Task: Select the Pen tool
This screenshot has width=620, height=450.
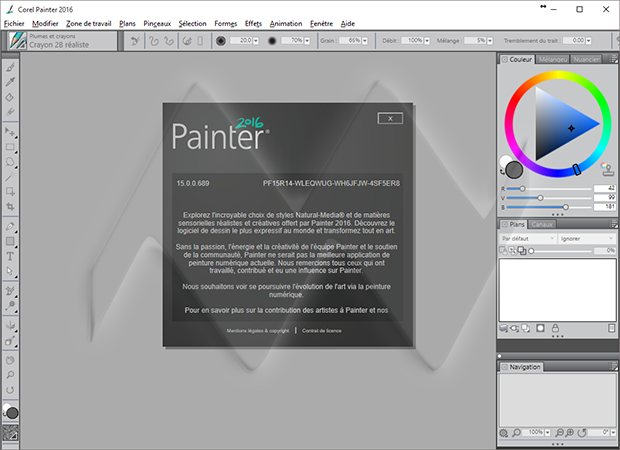Action: (10, 227)
